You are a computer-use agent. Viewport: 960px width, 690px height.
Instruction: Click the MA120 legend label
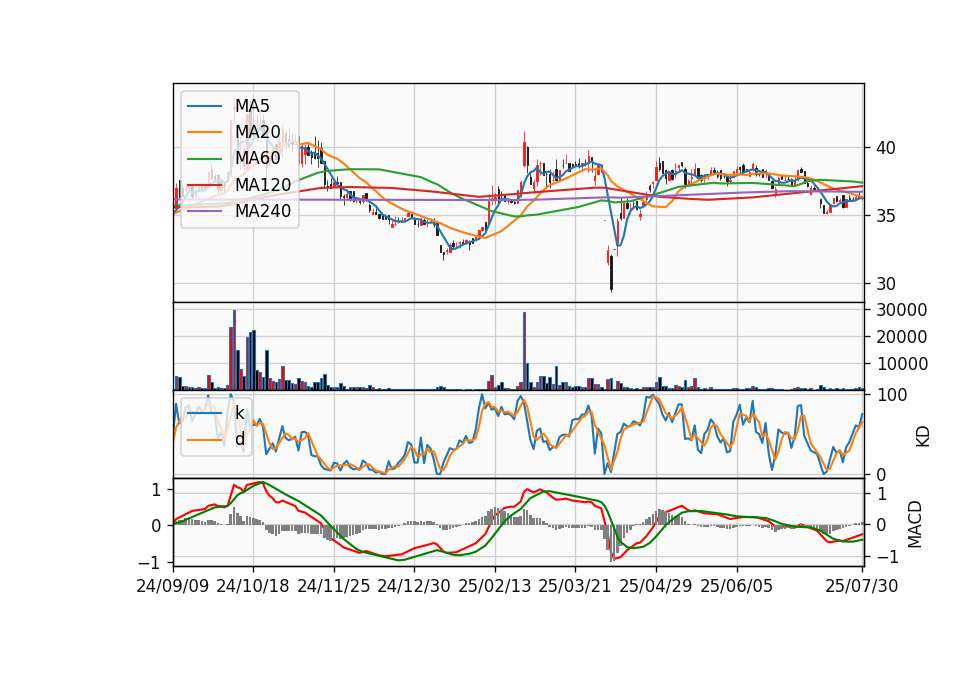coord(263,185)
